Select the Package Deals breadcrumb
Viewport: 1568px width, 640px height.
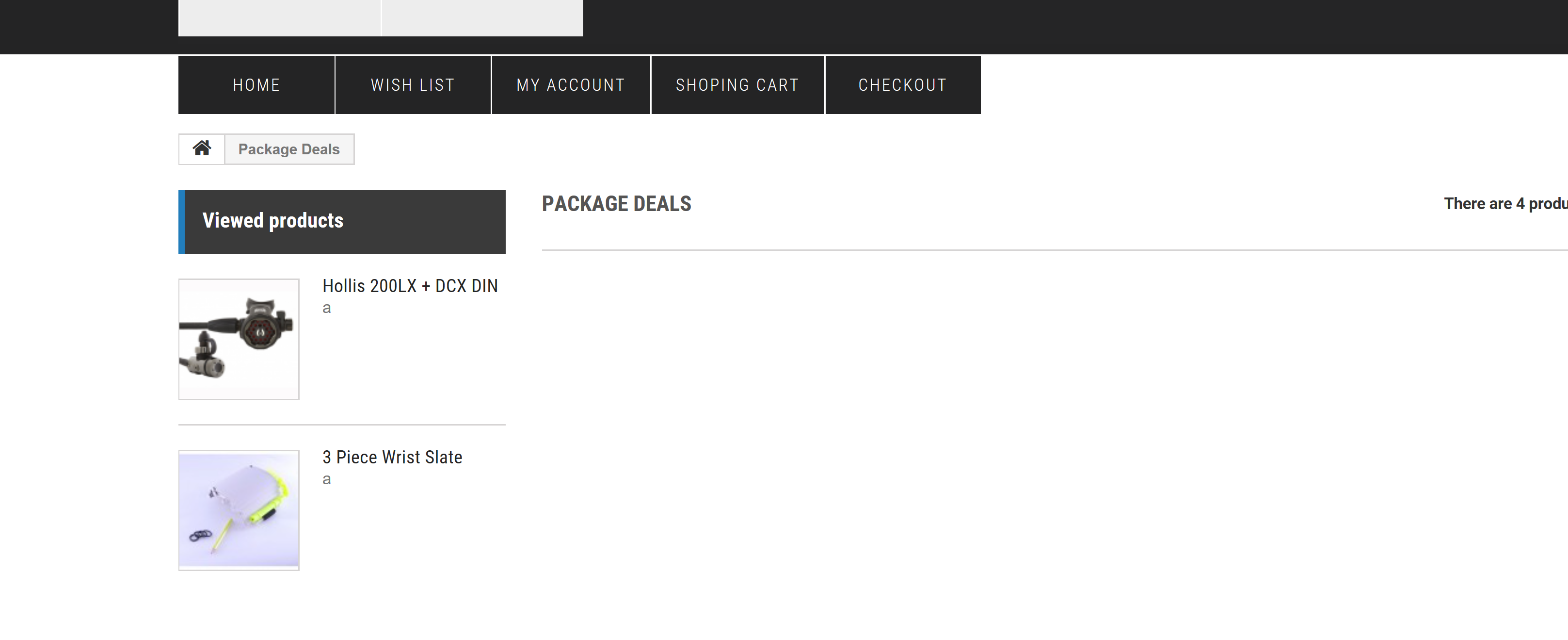(288, 149)
